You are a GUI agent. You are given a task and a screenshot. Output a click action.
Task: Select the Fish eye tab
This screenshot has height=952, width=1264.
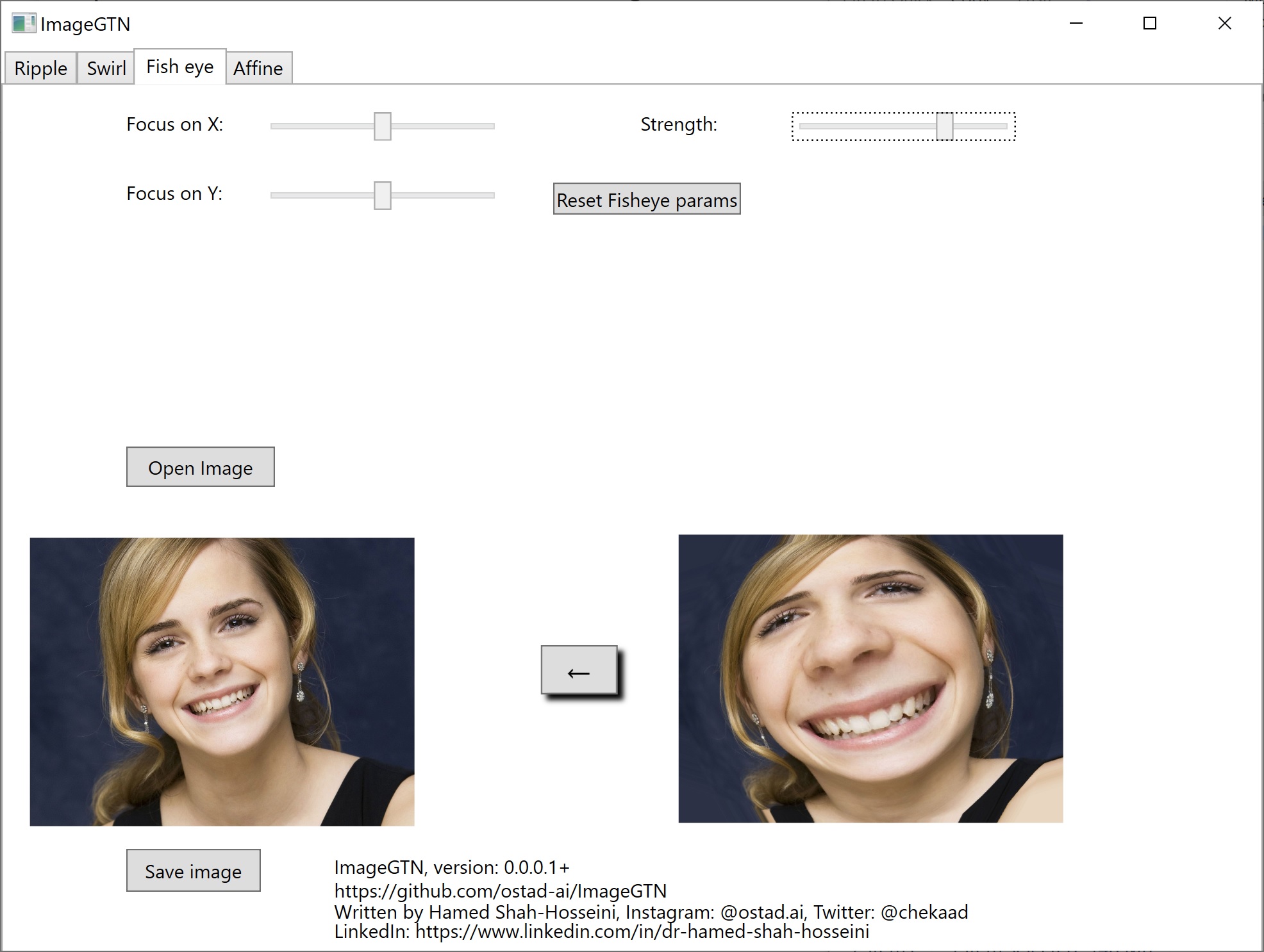click(x=179, y=67)
